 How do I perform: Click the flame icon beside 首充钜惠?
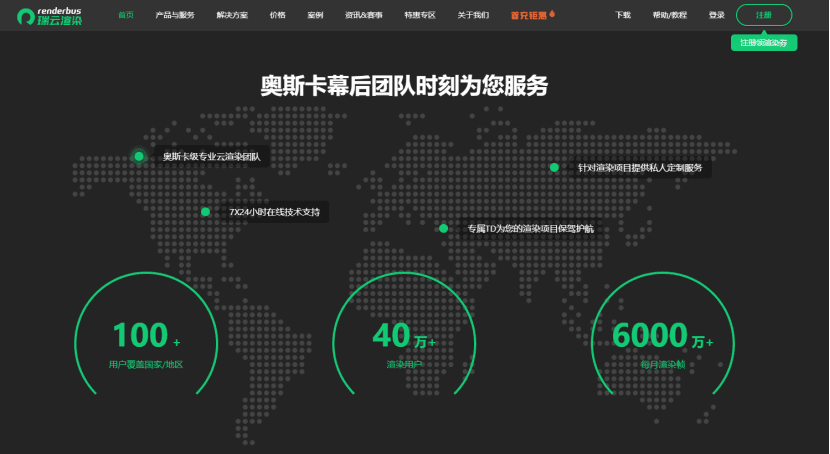point(552,15)
